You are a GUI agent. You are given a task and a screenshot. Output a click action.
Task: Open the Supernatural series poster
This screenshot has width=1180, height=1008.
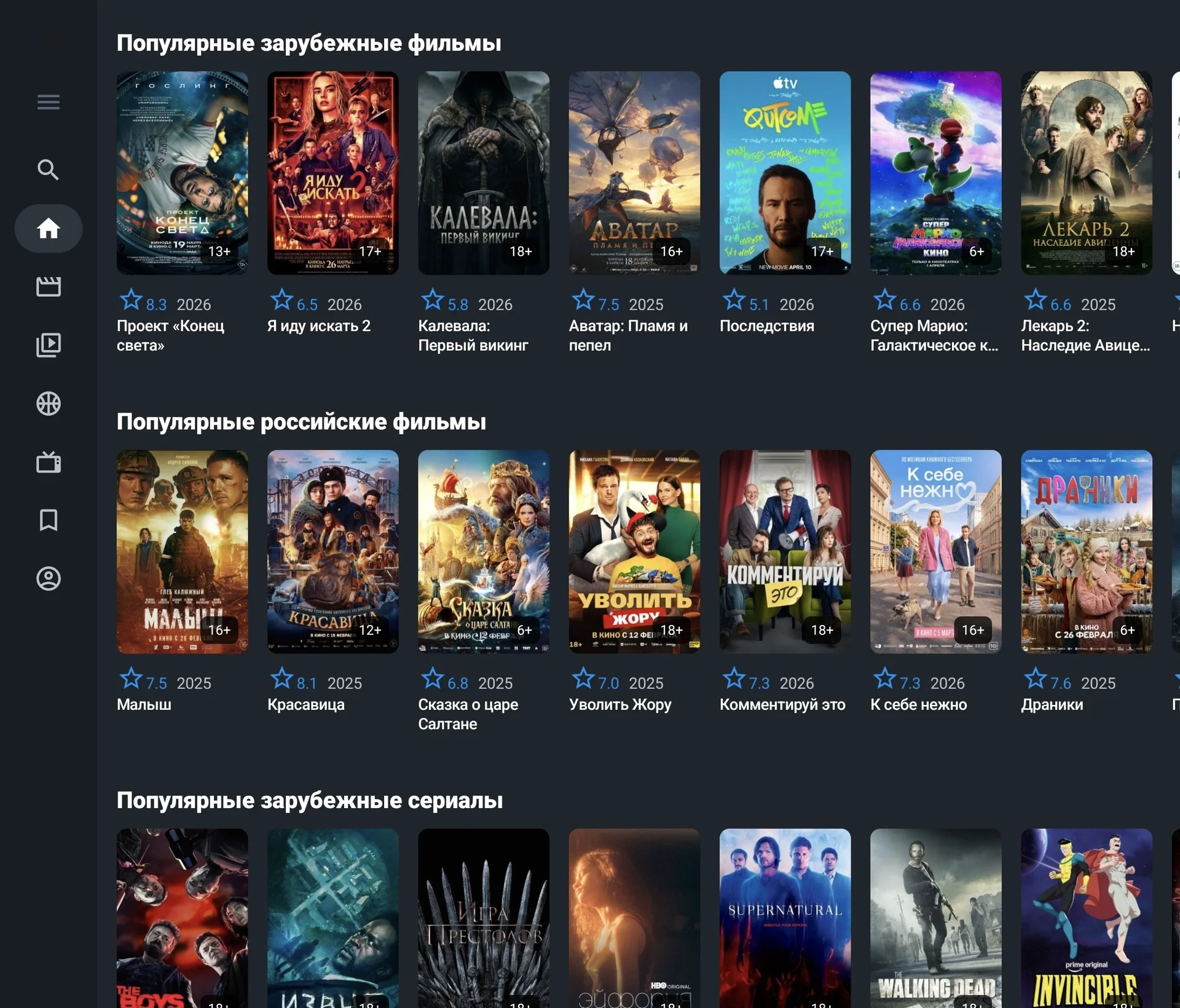click(785, 918)
